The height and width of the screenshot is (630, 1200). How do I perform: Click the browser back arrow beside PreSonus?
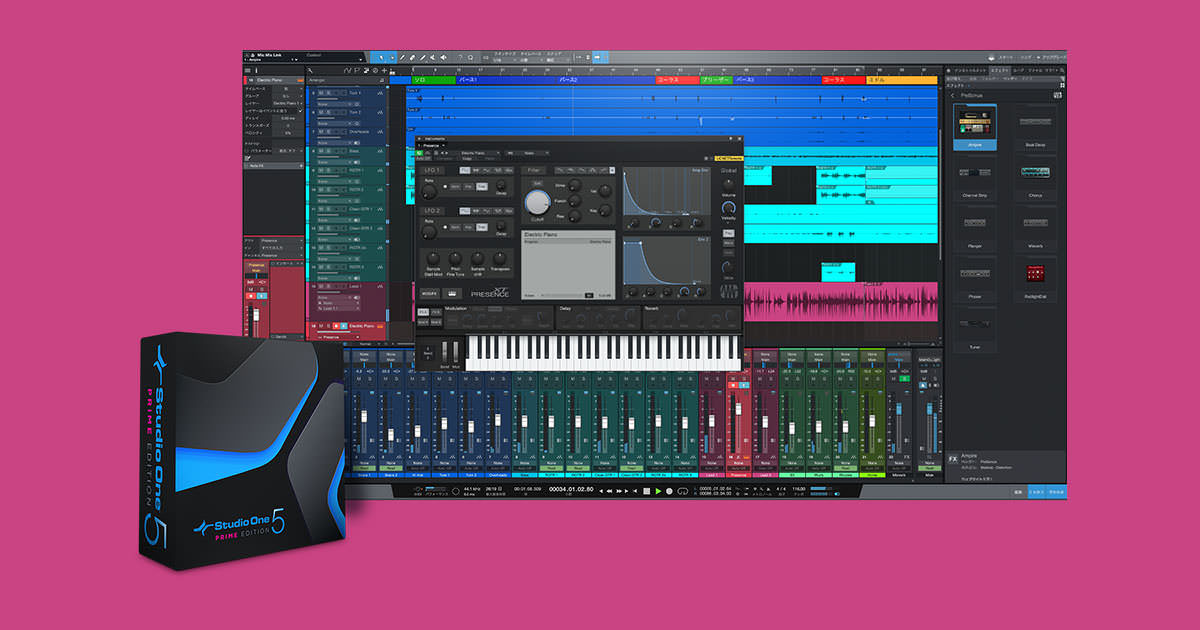coord(951,95)
